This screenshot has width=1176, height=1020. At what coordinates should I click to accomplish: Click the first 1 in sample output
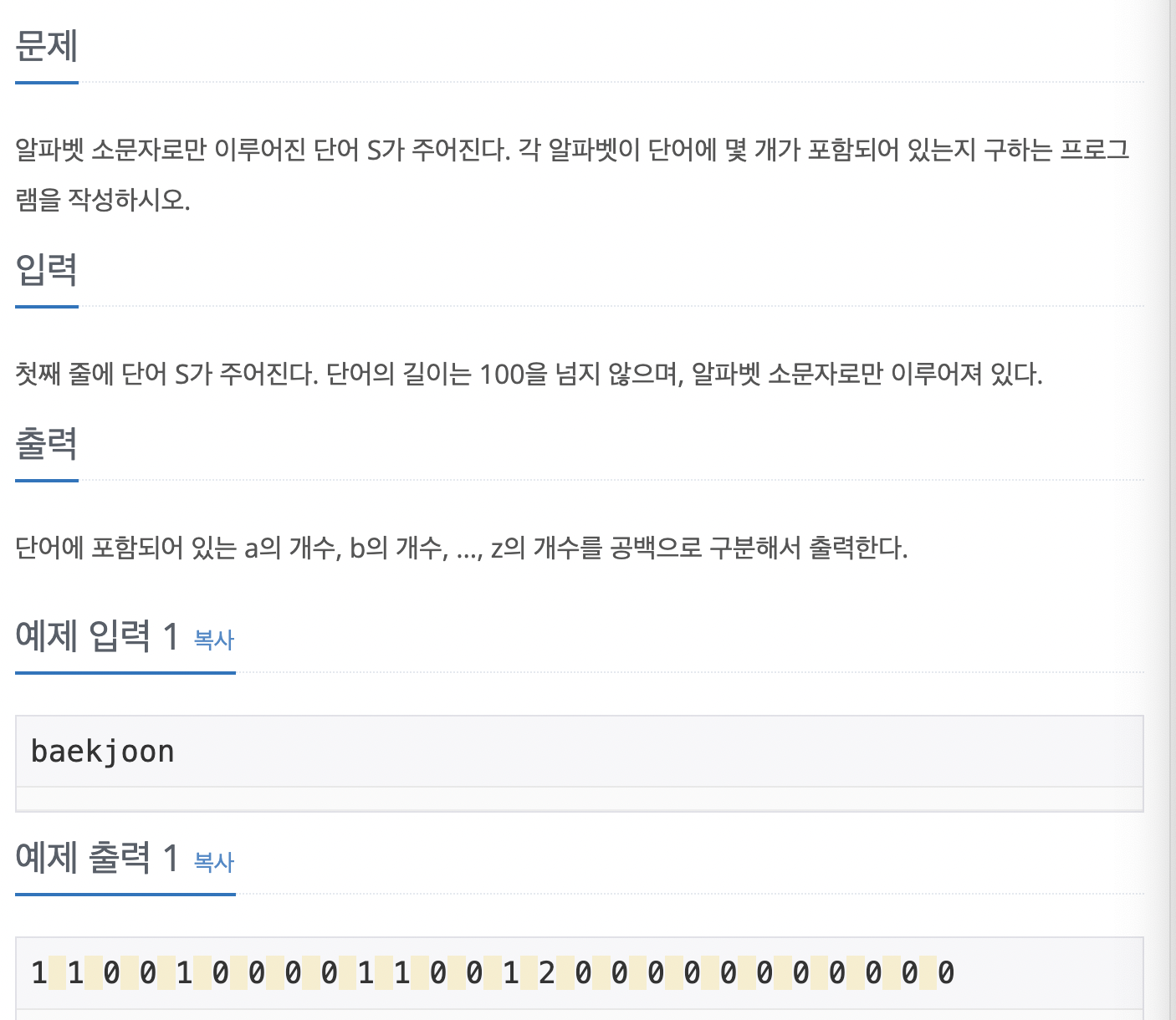point(39,973)
